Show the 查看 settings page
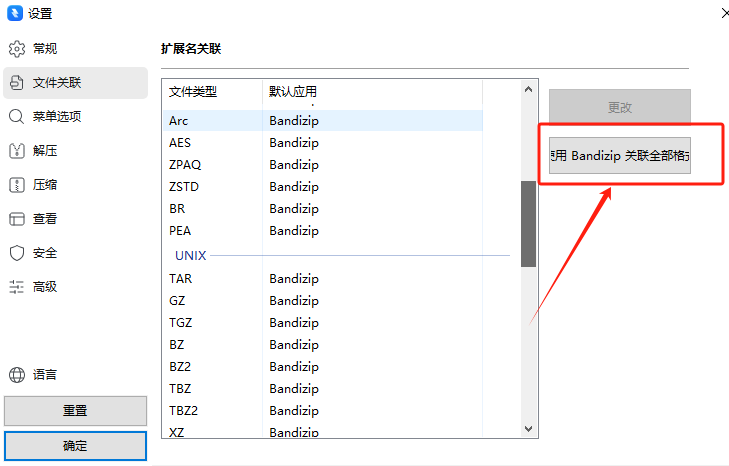Screen dimensions: 729x466 pos(75,219)
